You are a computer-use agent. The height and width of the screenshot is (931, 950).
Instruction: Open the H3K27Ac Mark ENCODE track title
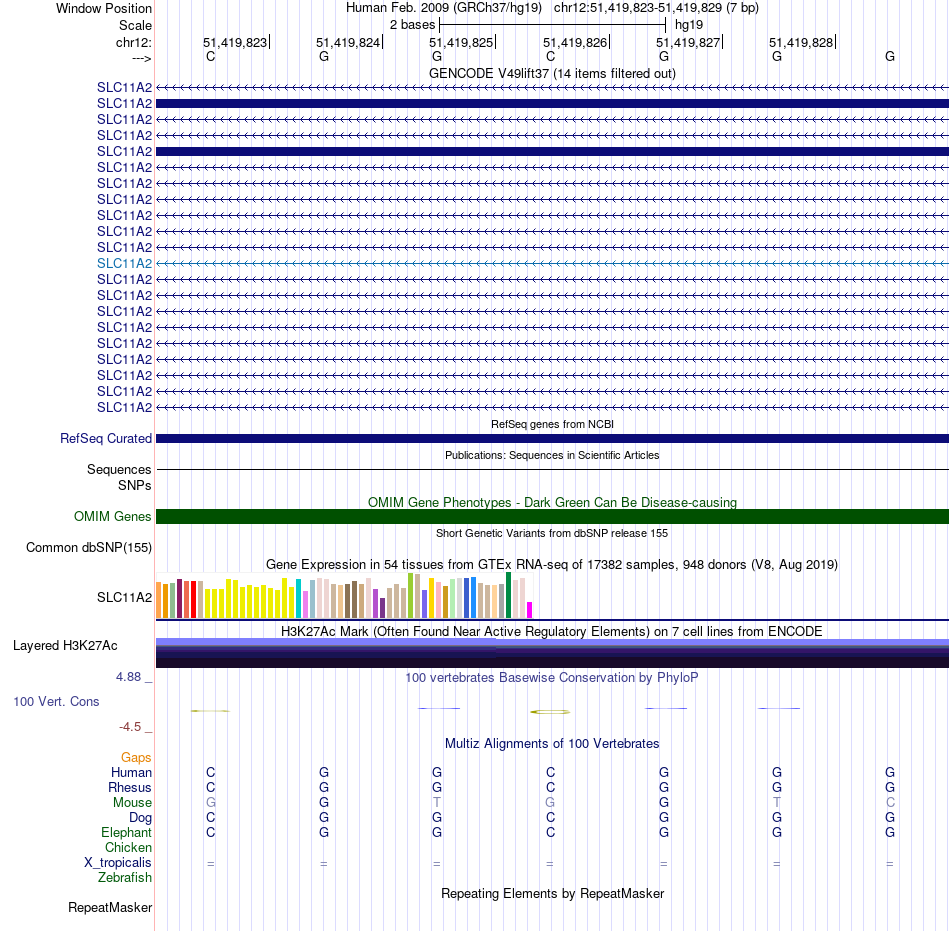[552, 631]
